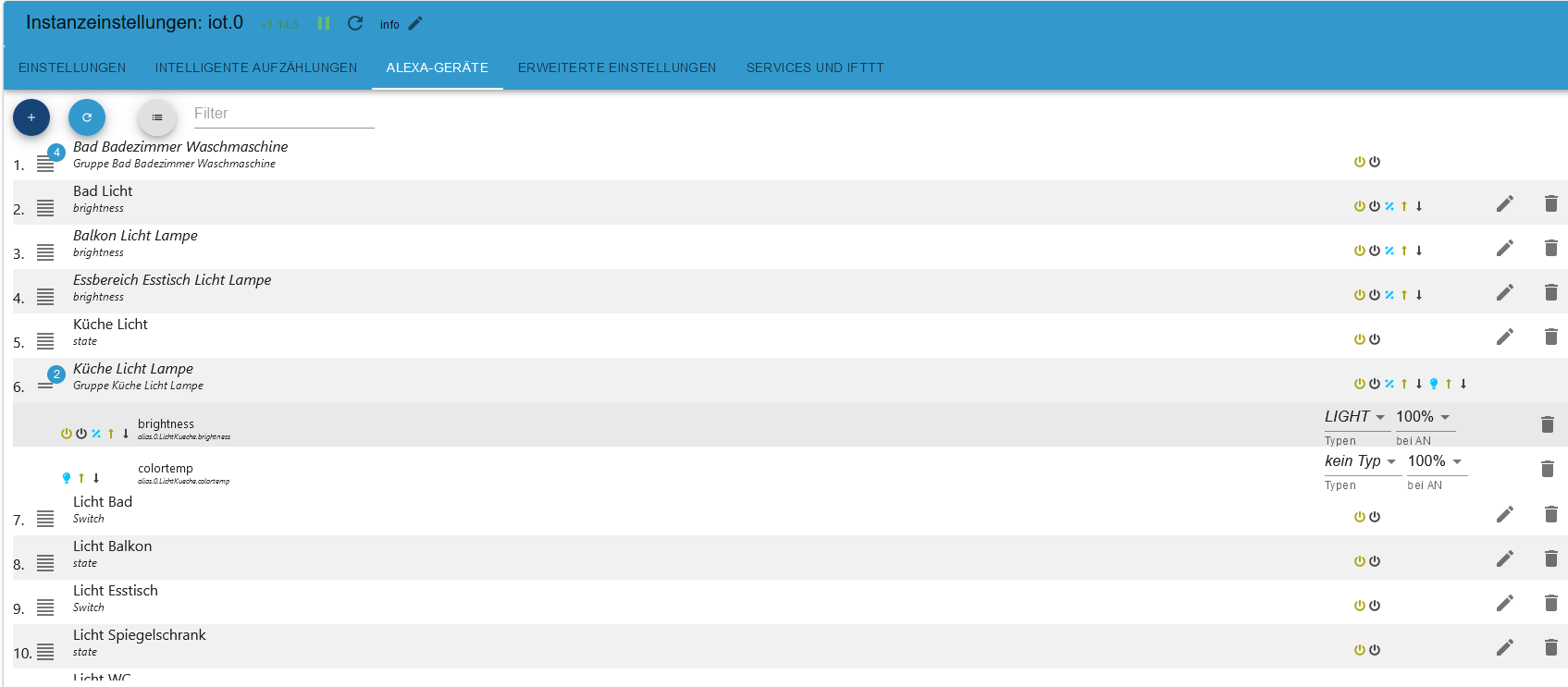Viewport: 1568px width, 687px height.
Task: Delete the Licht Bad device
Action: tap(1551, 514)
